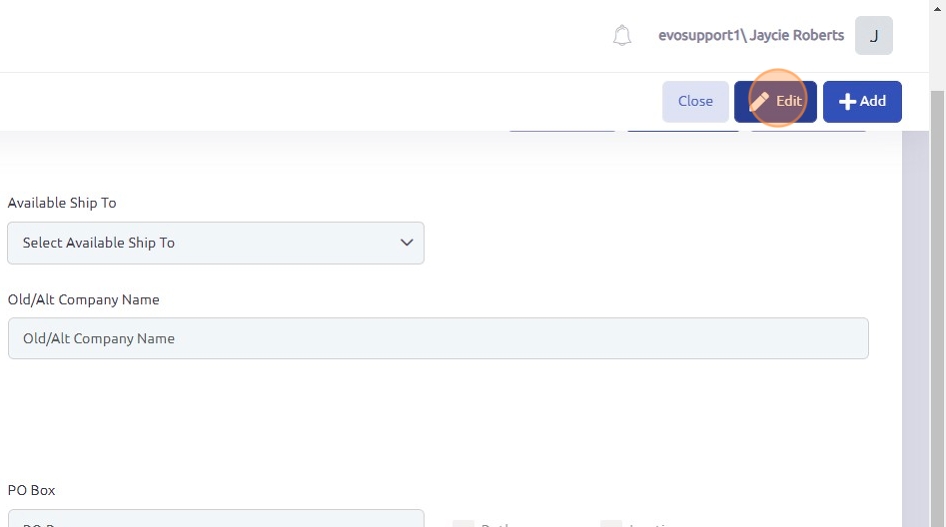
Task: Open the J user avatar menu
Action: click(873, 36)
